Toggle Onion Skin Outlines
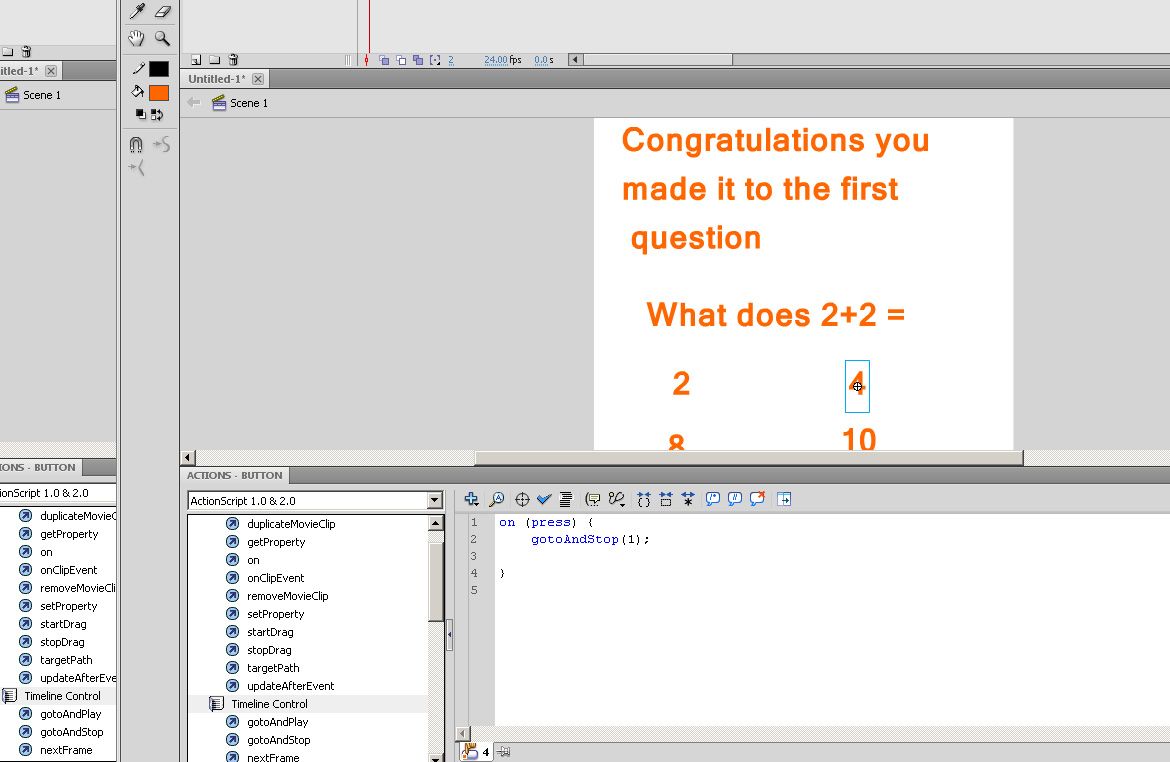This screenshot has height=762, width=1170. (x=401, y=60)
